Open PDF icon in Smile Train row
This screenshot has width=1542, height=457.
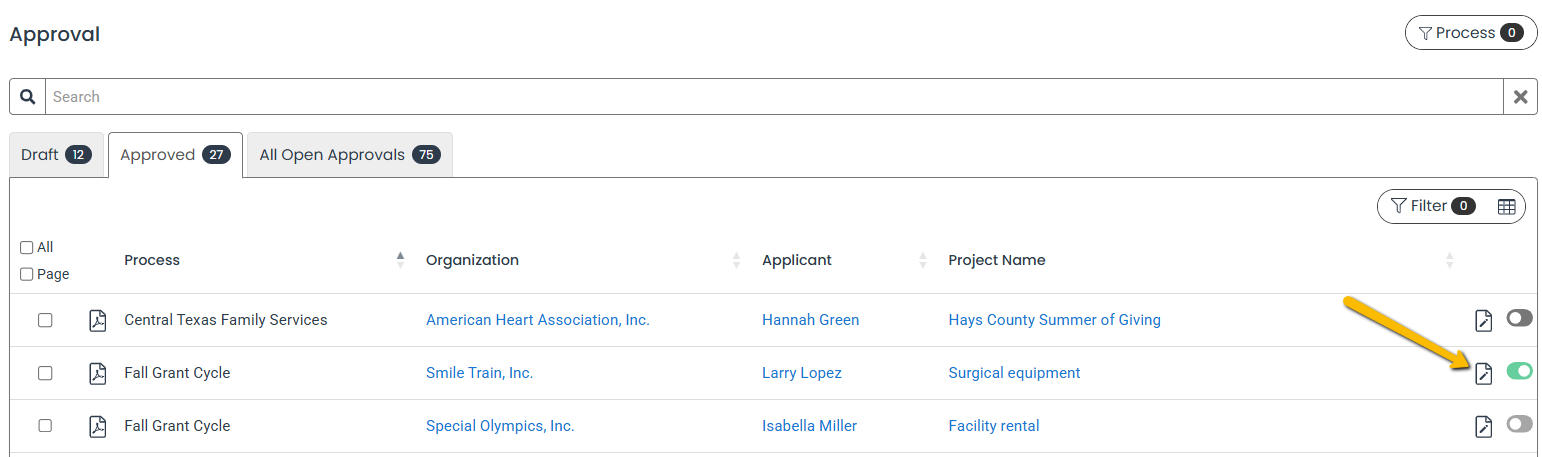97,373
